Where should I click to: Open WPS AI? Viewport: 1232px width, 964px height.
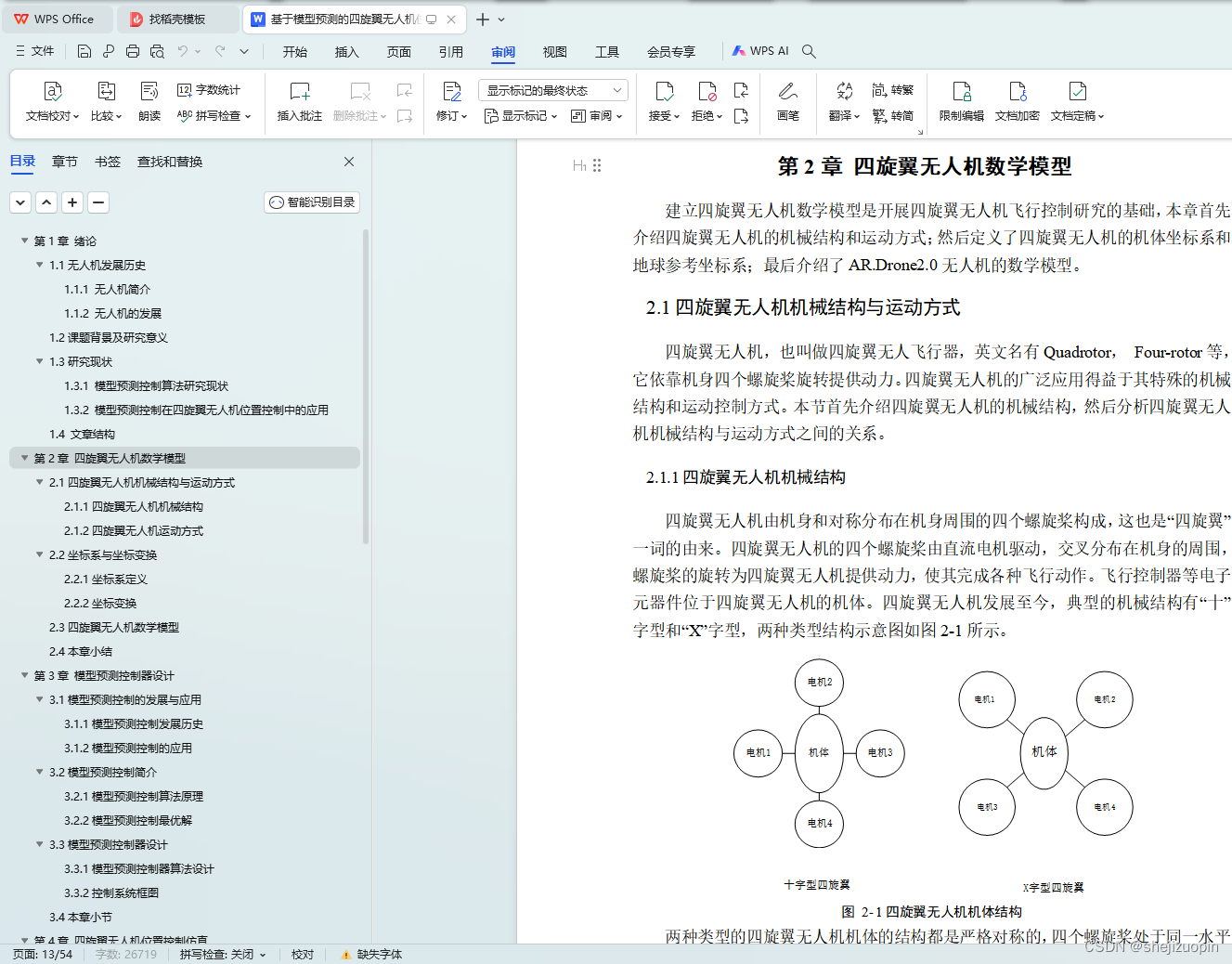tap(760, 51)
